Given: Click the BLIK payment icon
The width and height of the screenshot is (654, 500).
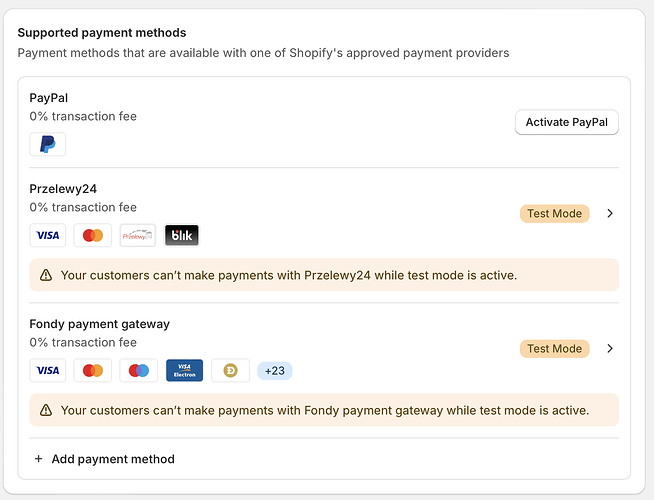Looking at the screenshot, I should (x=182, y=235).
